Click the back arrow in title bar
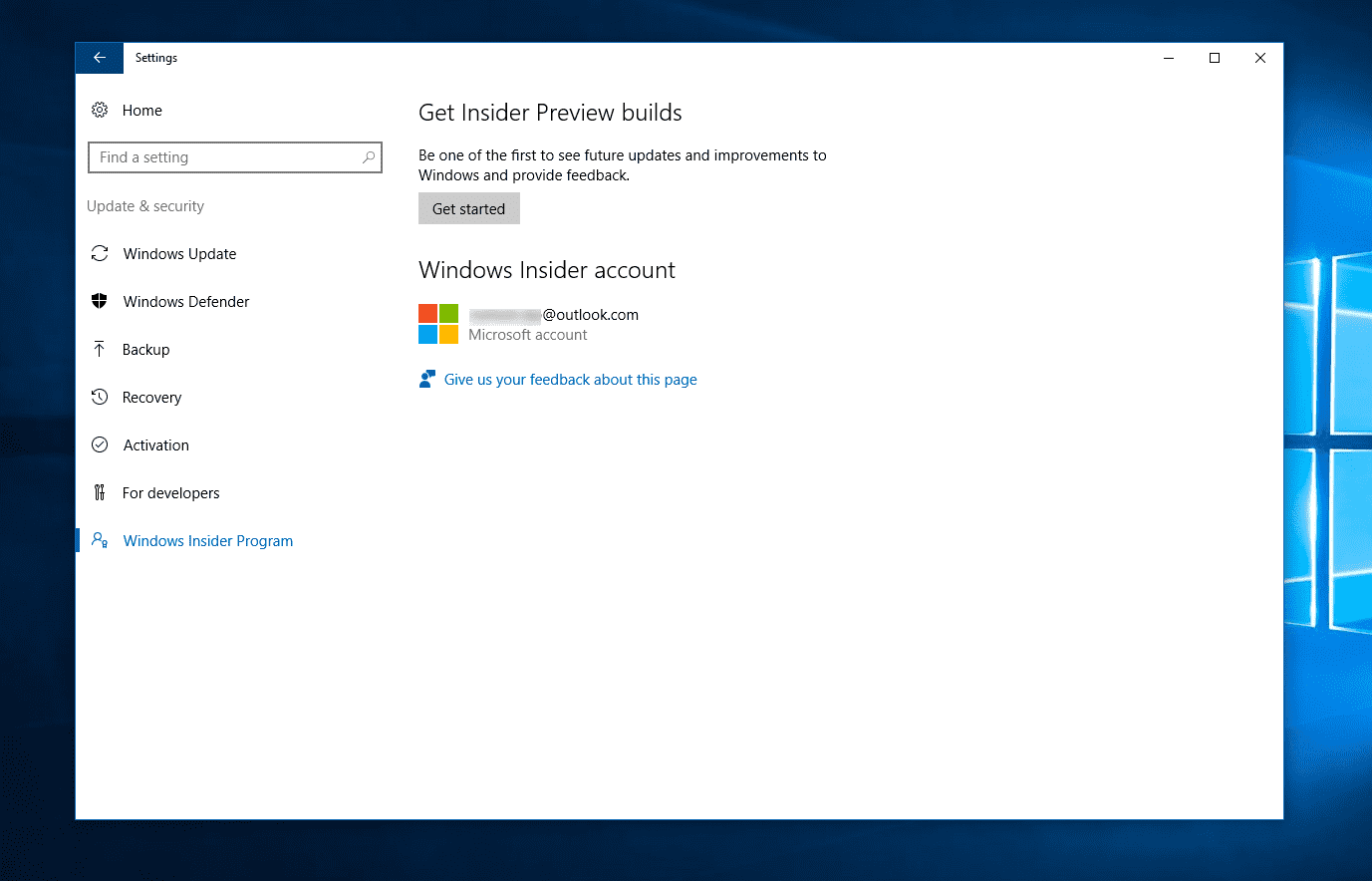 100,58
